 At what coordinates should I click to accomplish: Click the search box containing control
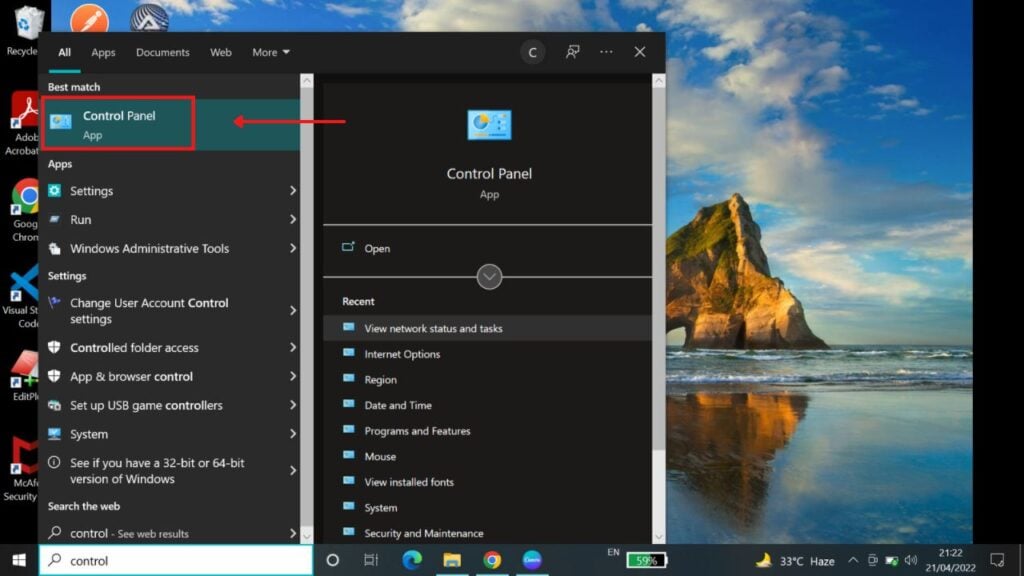coord(176,560)
